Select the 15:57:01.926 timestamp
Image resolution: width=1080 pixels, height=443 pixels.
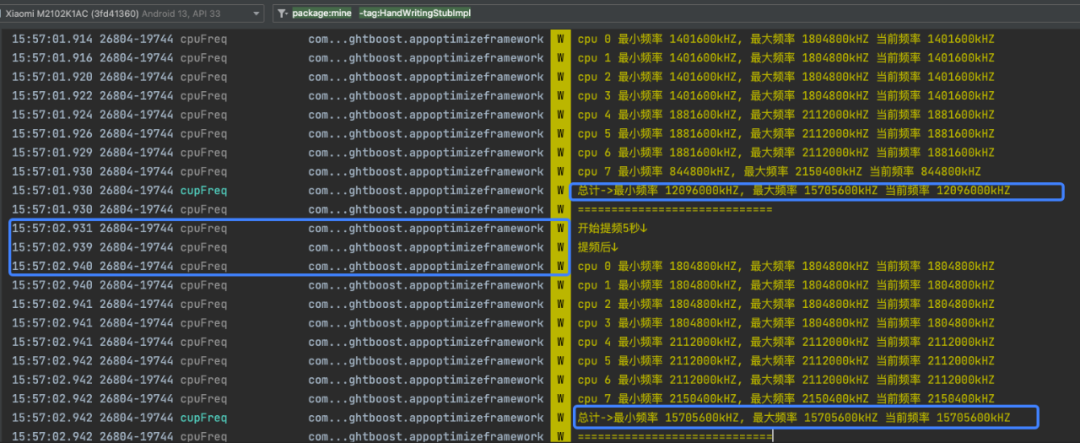(x=53, y=134)
